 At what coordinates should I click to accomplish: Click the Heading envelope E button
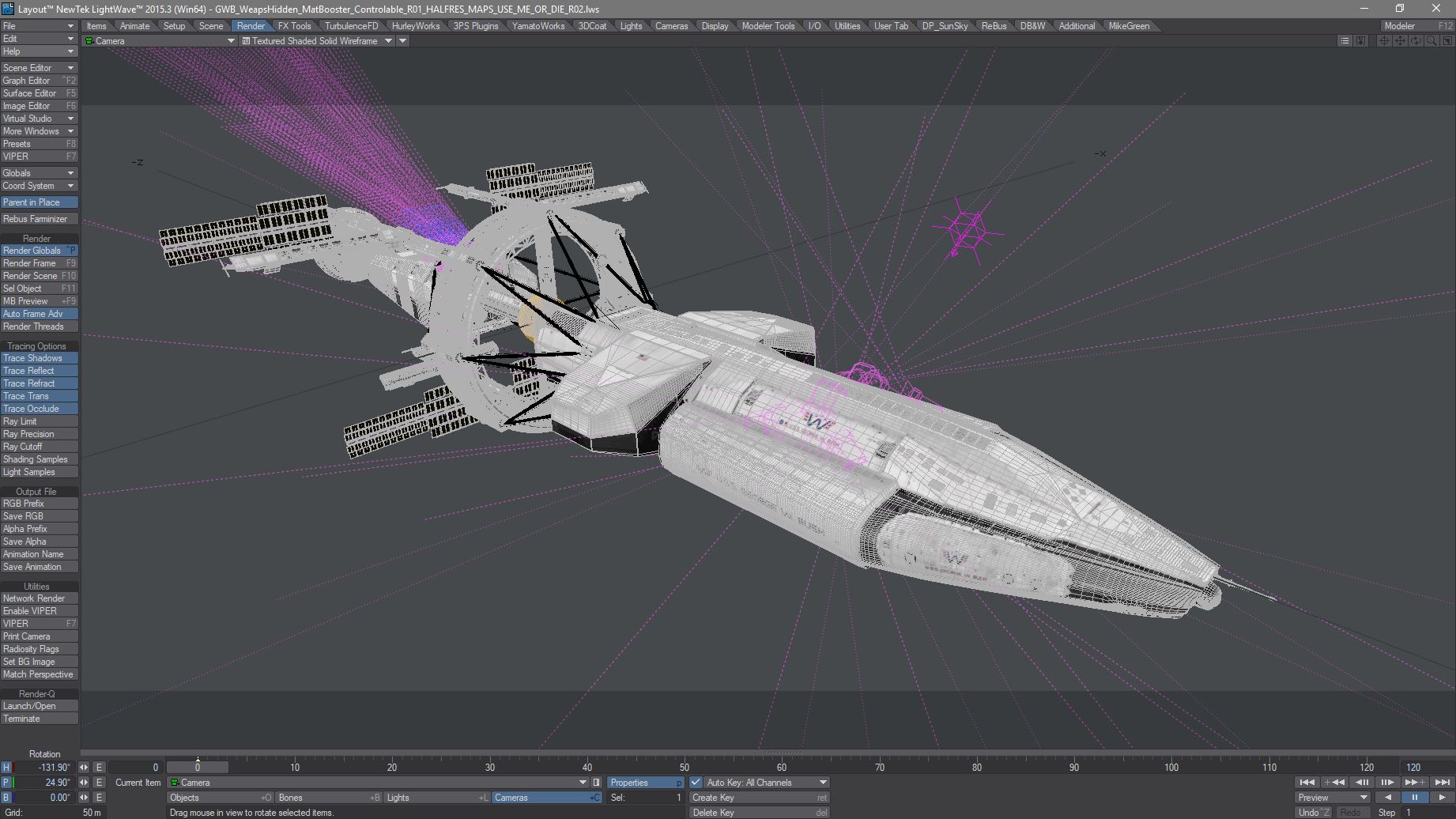[99, 768]
